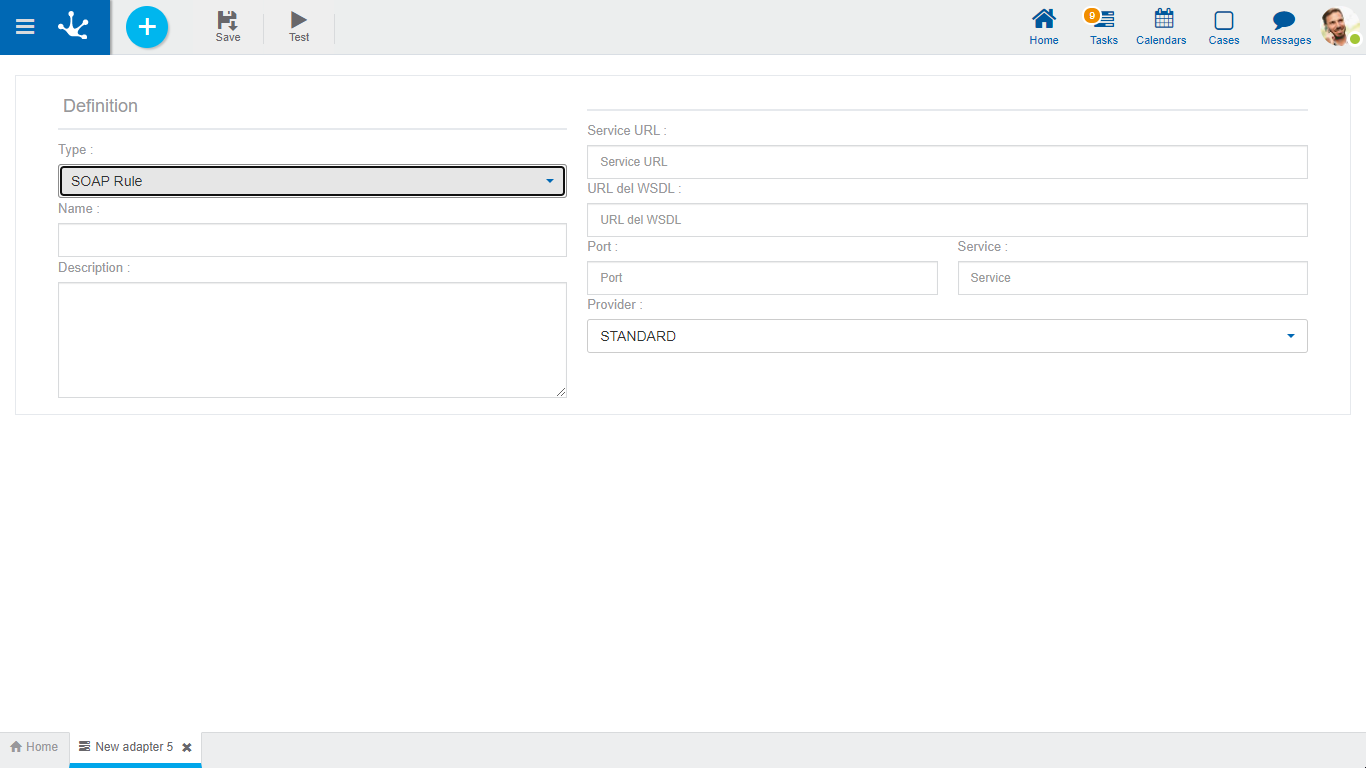The image size is (1366, 768).
Task: Save the adapter using Save icon
Action: tap(228, 27)
